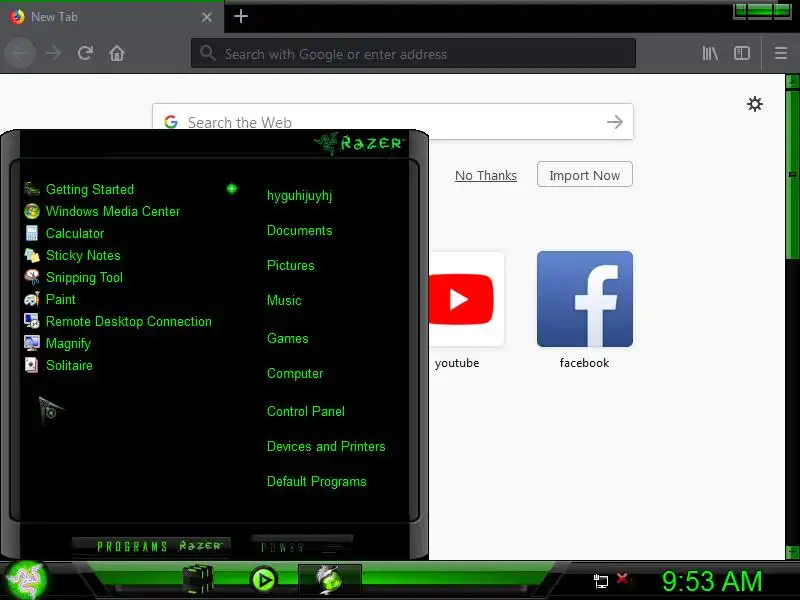
Task: Open the Firefox hamburger menu
Action: pos(781,53)
